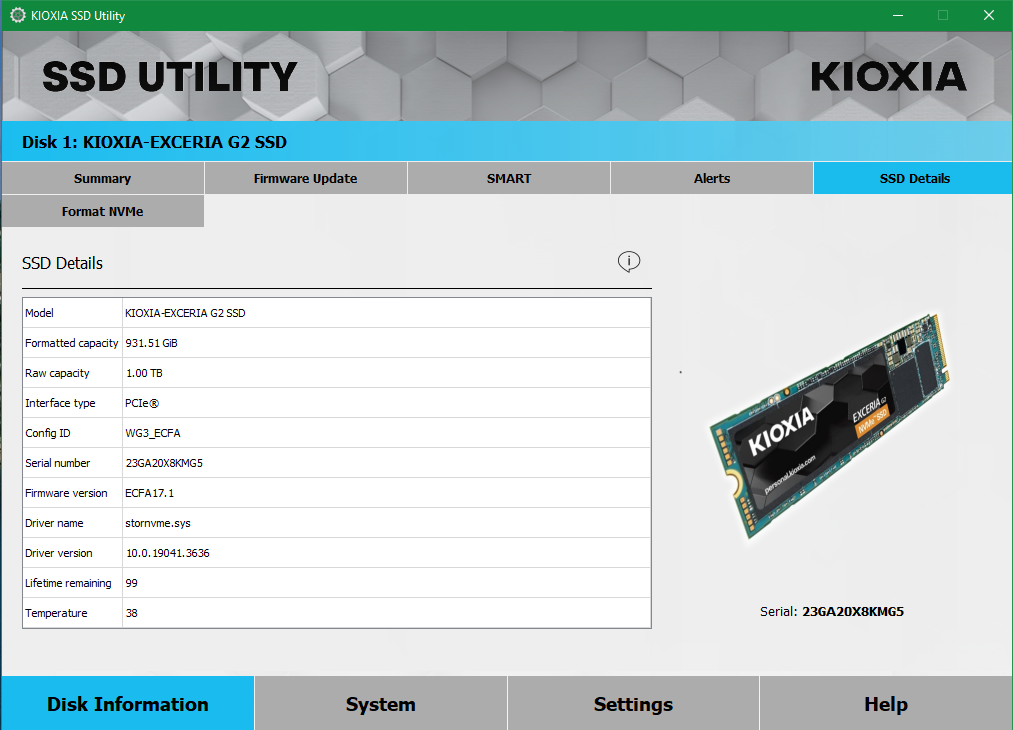Select the lifetime remaining value 99
The image size is (1013, 730).
pos(386,583)
